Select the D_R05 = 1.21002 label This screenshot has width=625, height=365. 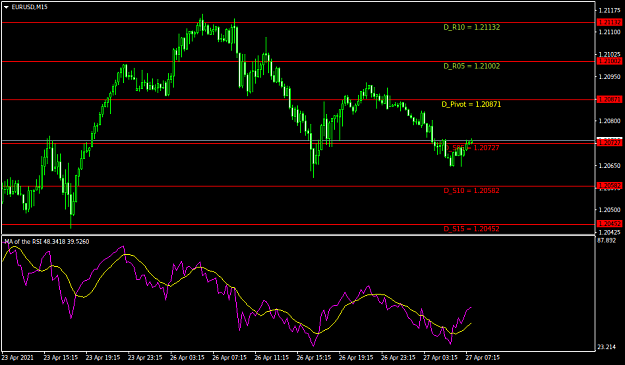pyautogui.click(x=472, y=66)
